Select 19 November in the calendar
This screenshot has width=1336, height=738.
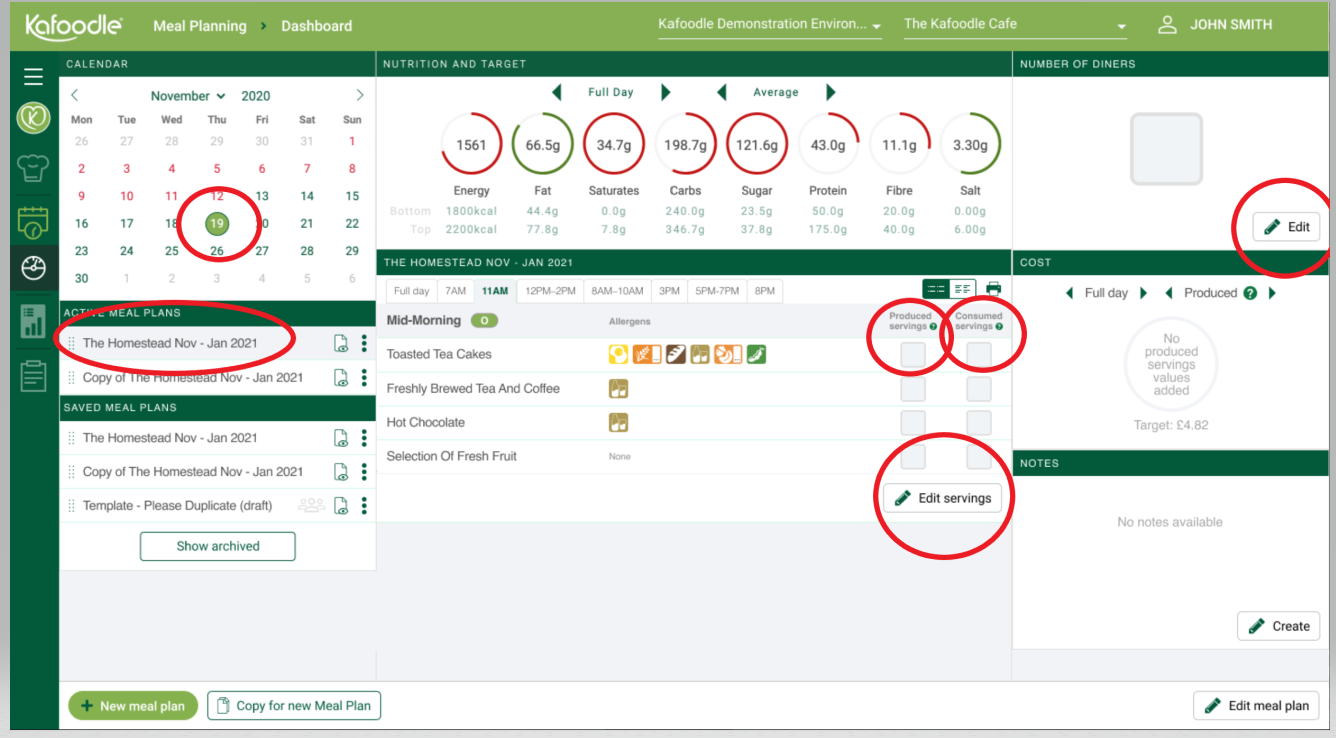[x=217, y=224]
